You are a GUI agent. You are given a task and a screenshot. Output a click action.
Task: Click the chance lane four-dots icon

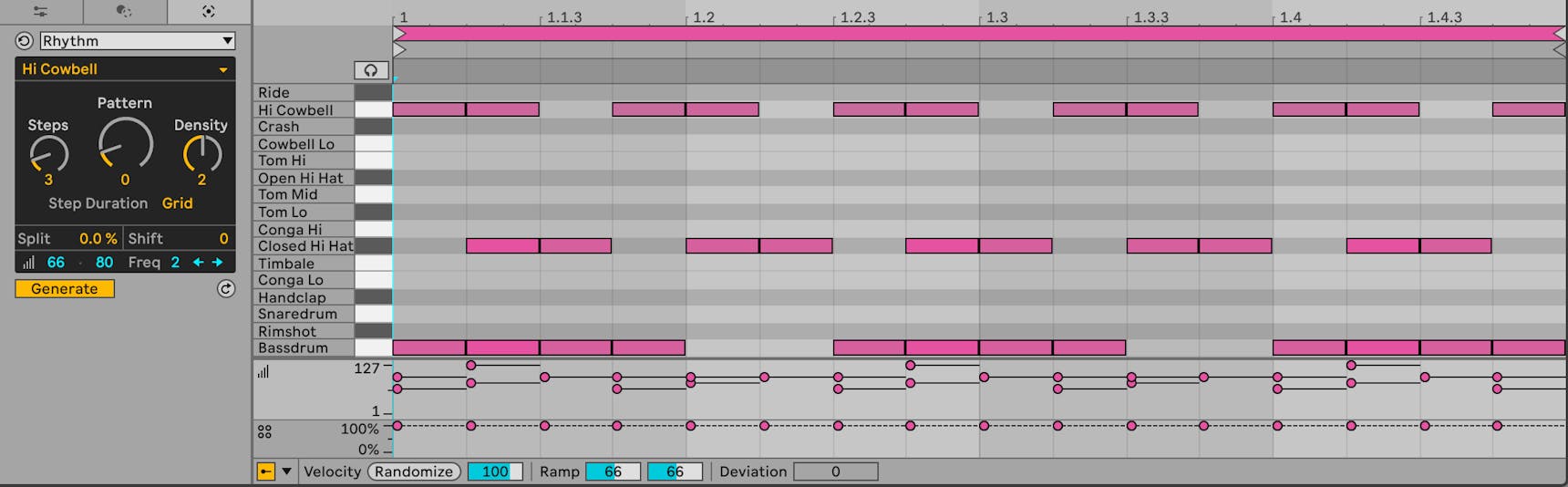pyautogui.click(x=264, y=432)
